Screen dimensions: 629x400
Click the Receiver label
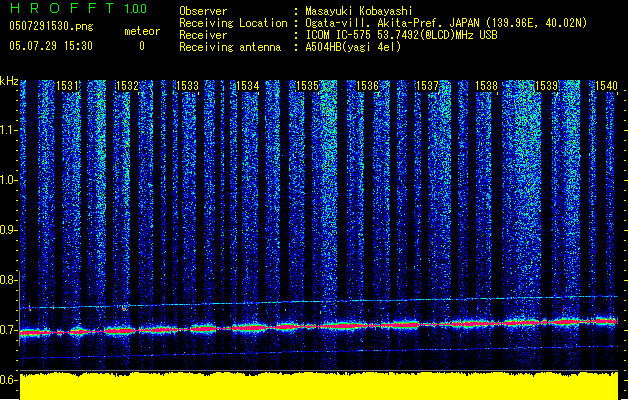(203, 35)
